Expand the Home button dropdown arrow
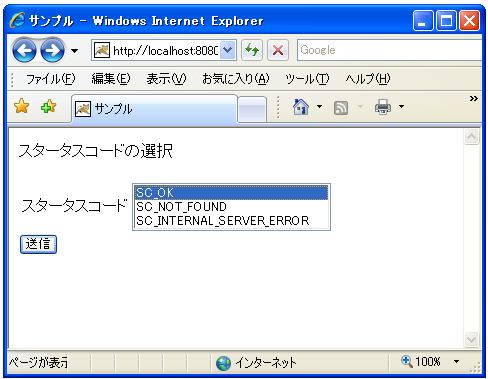The image size is (488, 379). tap(319, 107)
